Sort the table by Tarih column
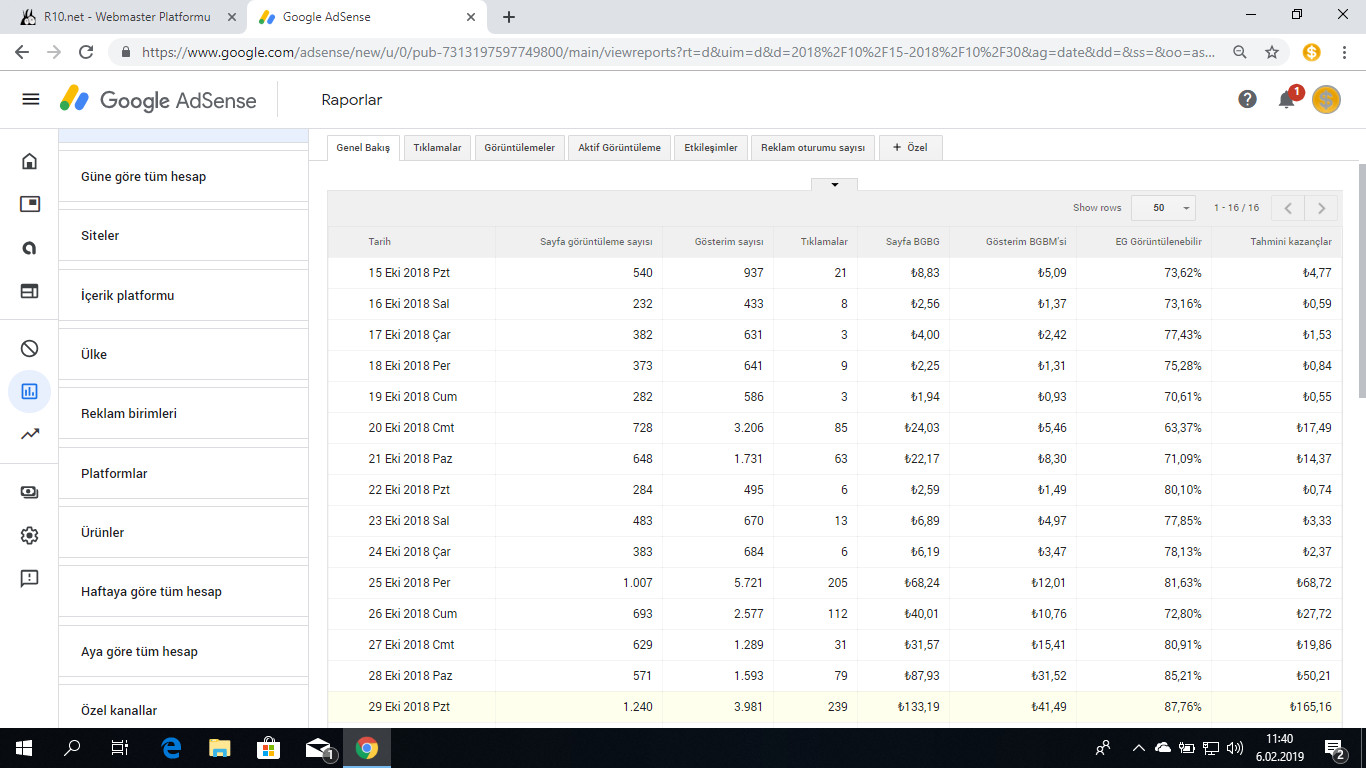The width and height of the screenshot is (1366, 768). [x=380, y=242]
